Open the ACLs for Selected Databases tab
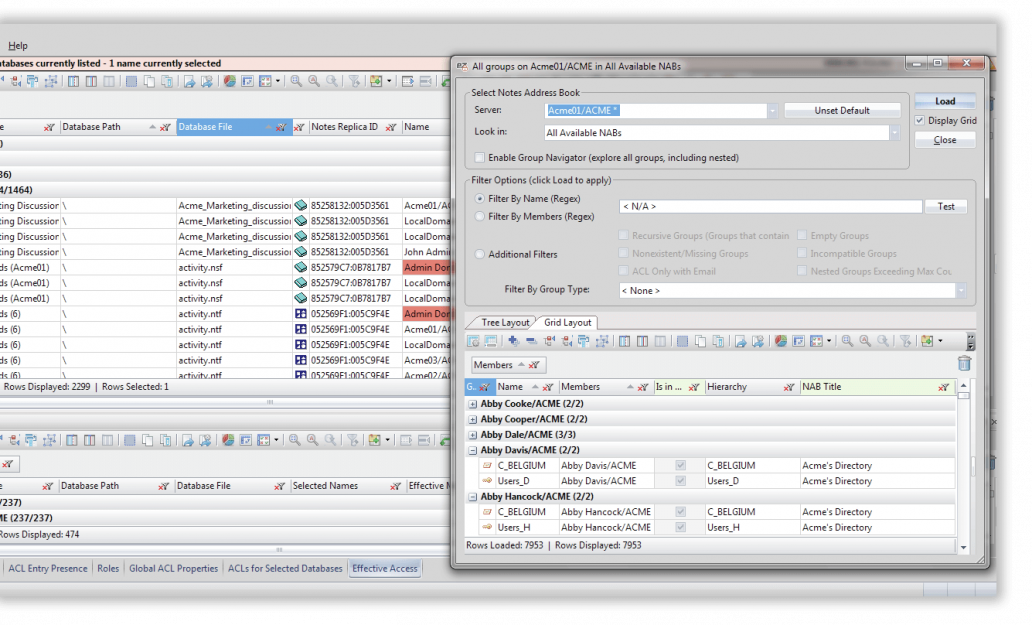This screenshot has width=1032, height=625. (x=285, y=568)
